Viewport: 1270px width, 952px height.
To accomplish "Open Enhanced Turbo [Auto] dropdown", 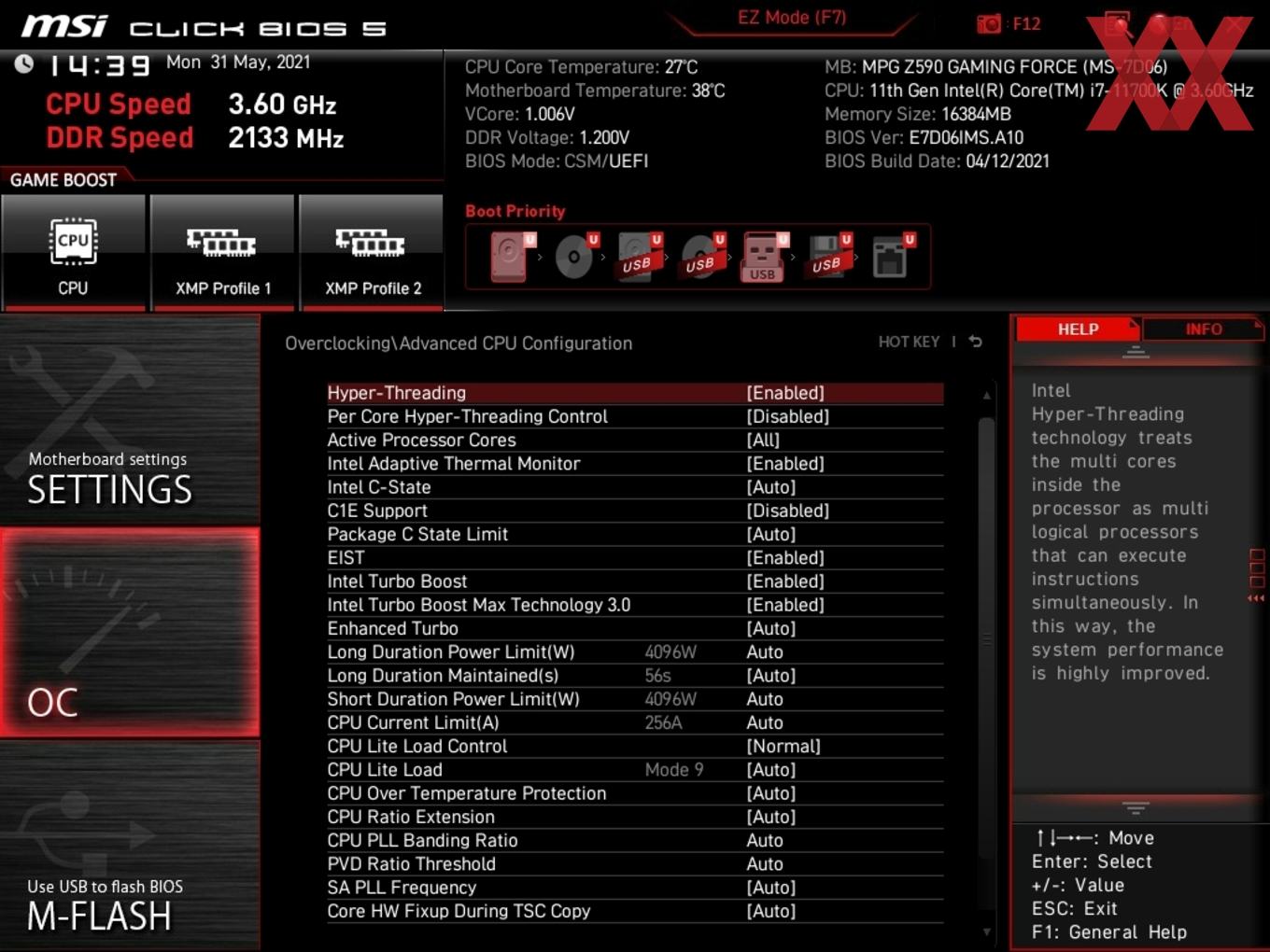I will point(771,629).
